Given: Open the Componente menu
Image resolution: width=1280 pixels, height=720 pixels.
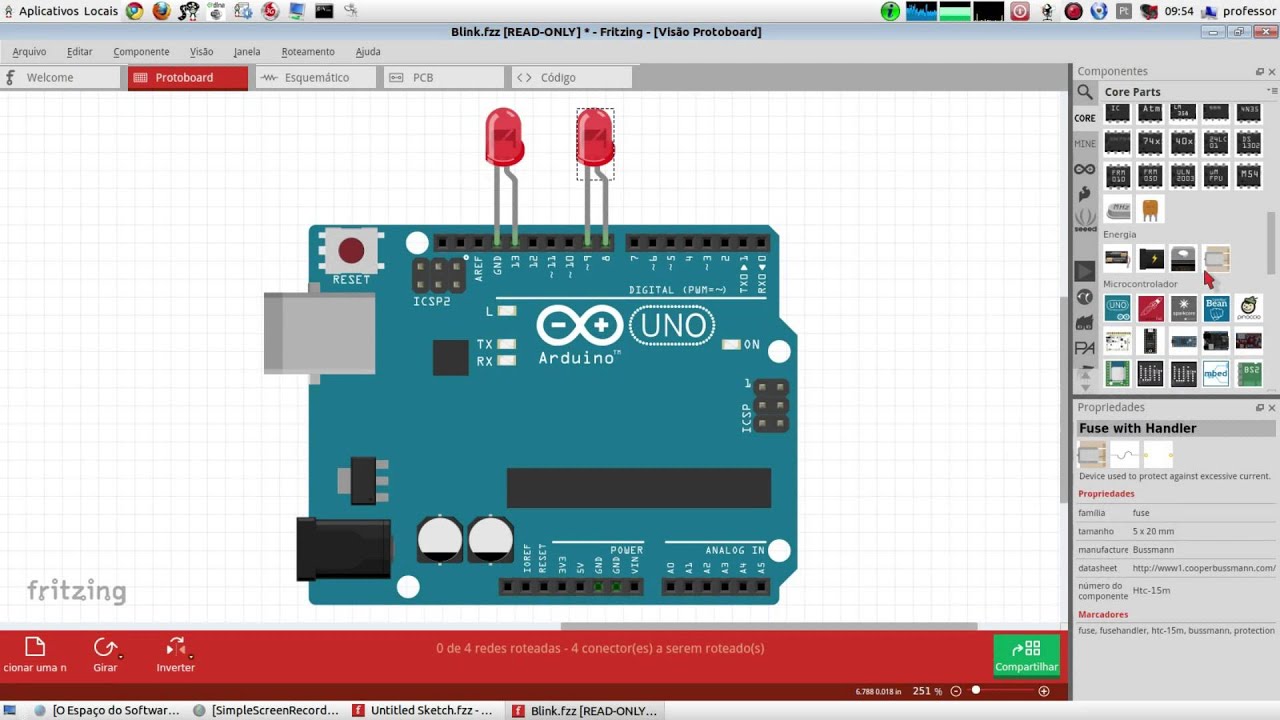Looking at the screenshot, I should click(141, 52).
